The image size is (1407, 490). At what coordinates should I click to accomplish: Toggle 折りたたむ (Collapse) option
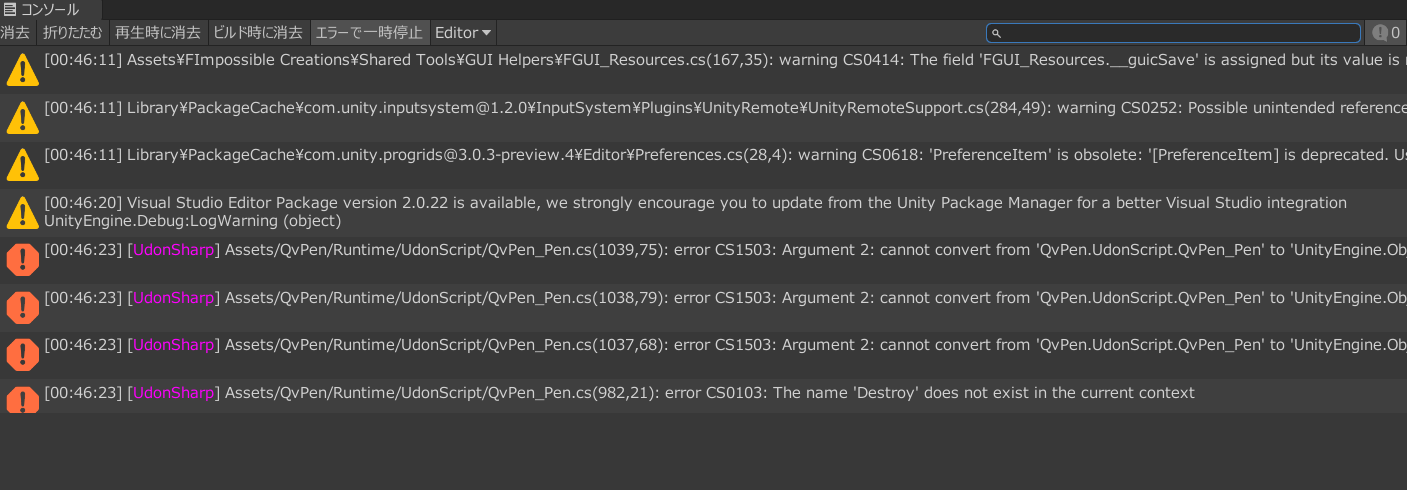(72, 33)
